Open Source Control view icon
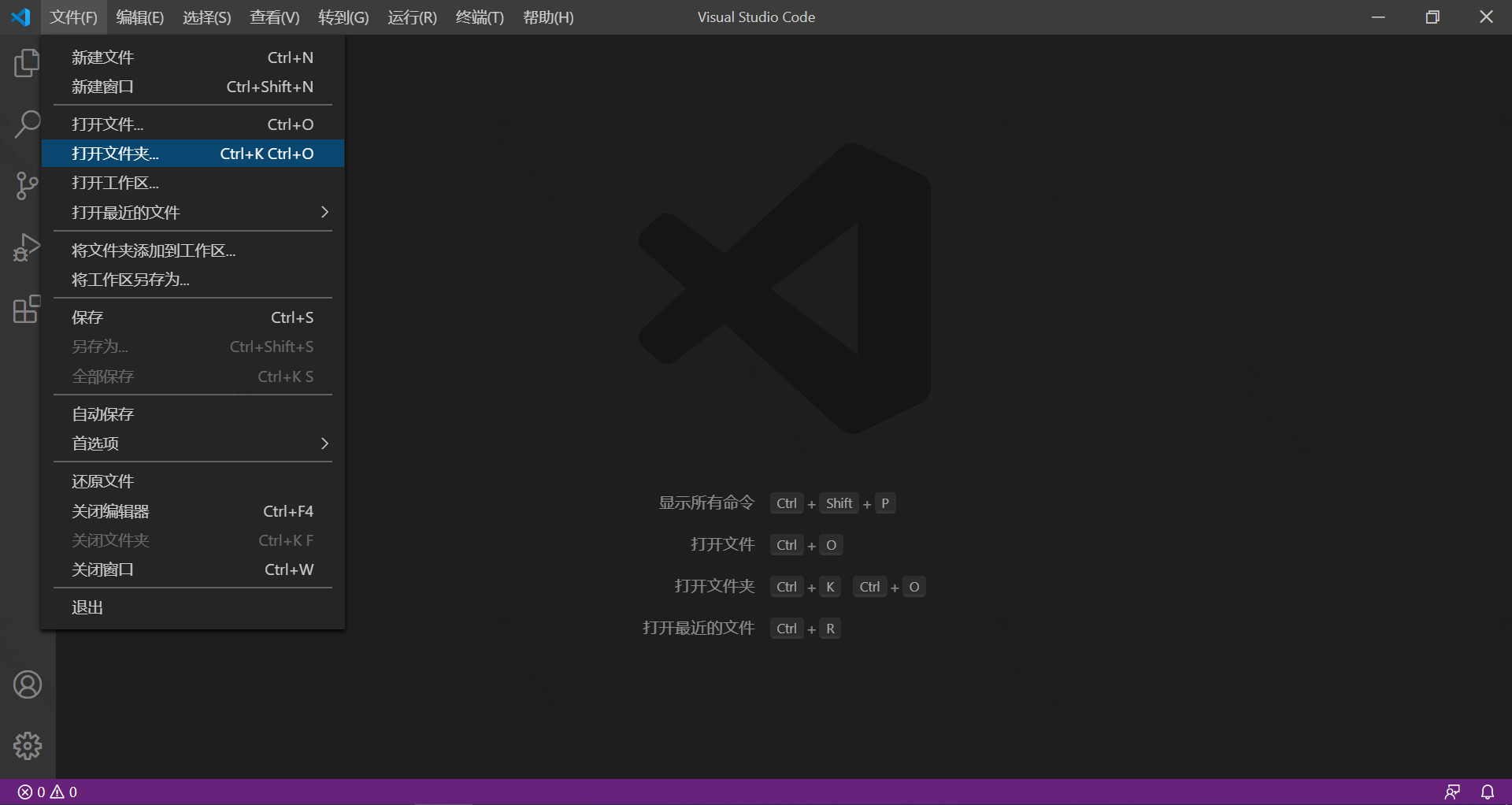 coord(27,186)
